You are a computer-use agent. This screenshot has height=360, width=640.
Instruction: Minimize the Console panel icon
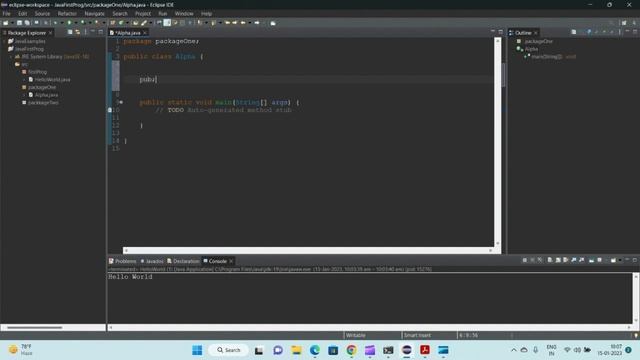[x=627, y=260]
